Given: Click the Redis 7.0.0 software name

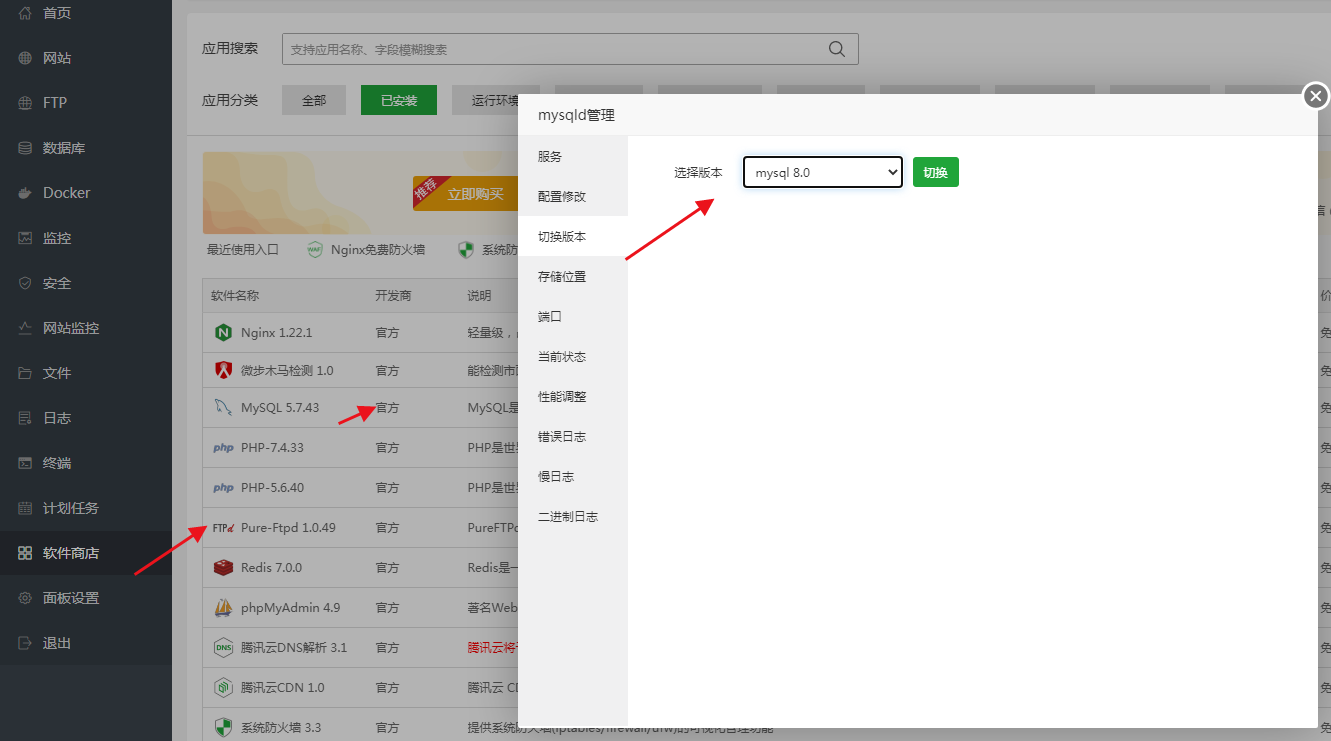Looking at the screenshot, I should 271,568.
